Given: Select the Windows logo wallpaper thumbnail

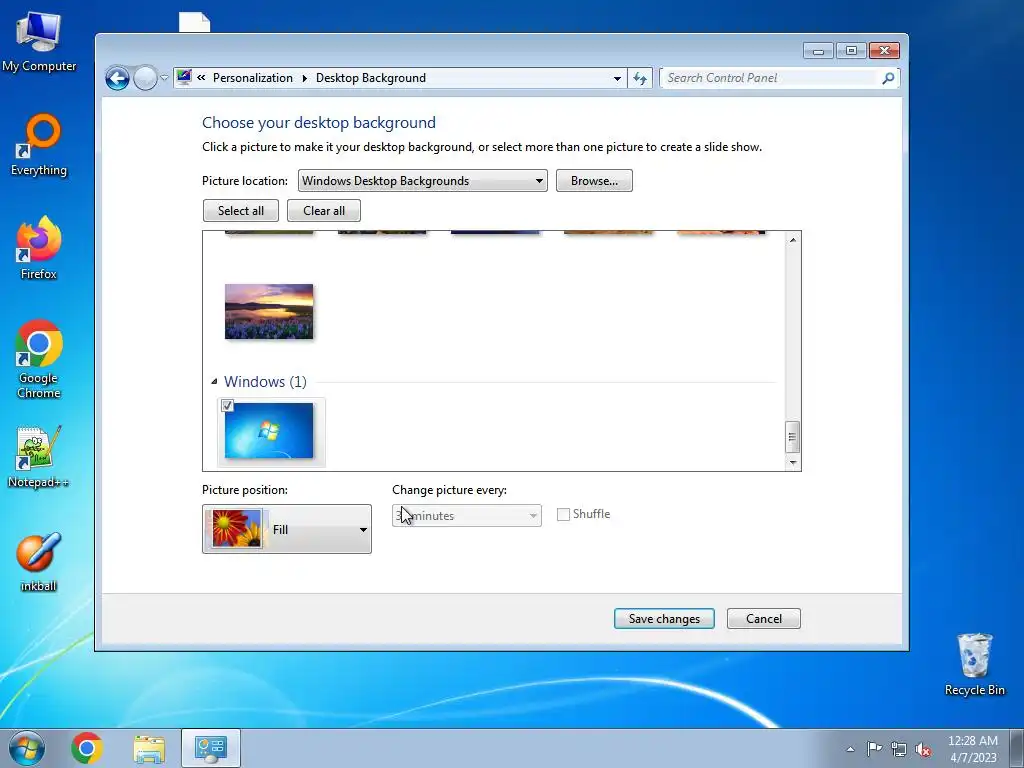Looking at the screenshot, I should pyautogui.click(x=269, y=430).
